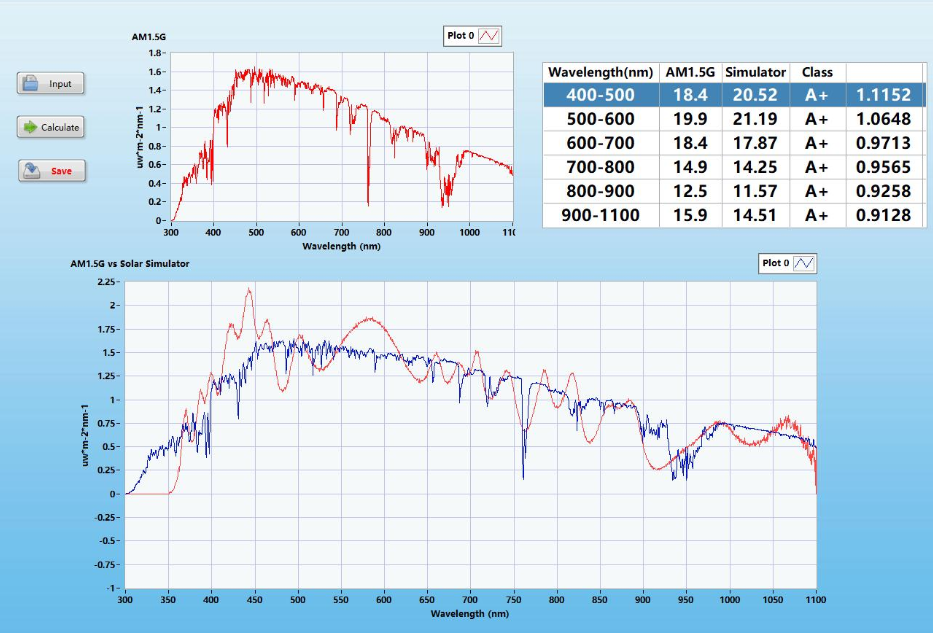Click the AM1.5G value 12.5
Image resolution: width=933 pixels, height=633 pixels.
(x=690, y=191)
